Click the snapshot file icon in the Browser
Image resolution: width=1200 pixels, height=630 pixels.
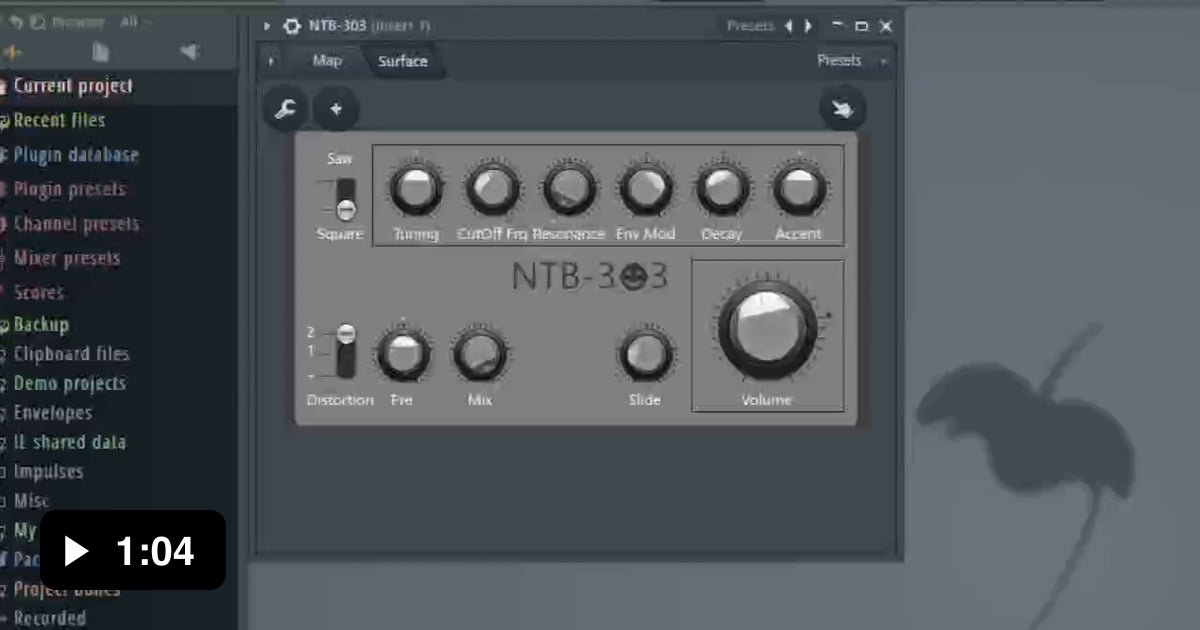tap(100, 51)
